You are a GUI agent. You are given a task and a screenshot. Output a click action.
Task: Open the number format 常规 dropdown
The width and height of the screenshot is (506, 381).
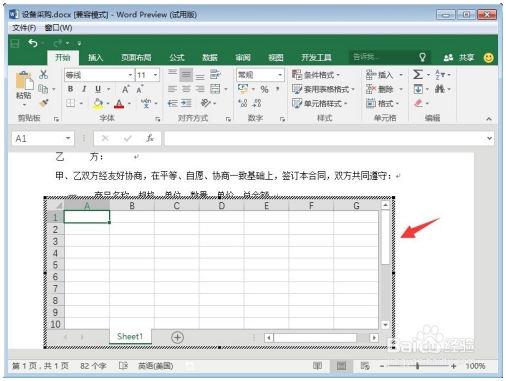point(280,75)
